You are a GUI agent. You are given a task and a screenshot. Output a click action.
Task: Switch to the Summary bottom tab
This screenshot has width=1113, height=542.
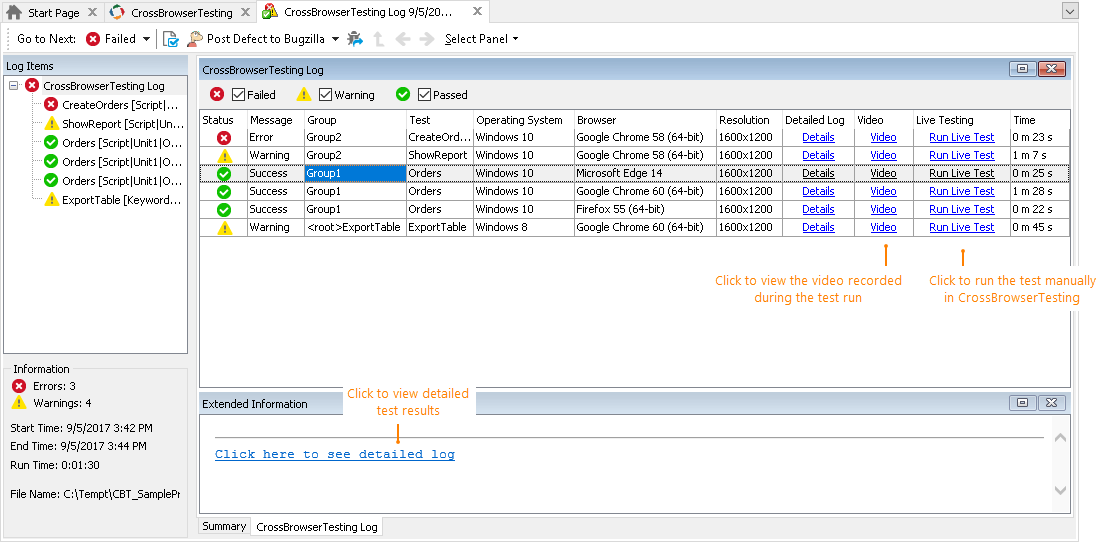[224, 526]
